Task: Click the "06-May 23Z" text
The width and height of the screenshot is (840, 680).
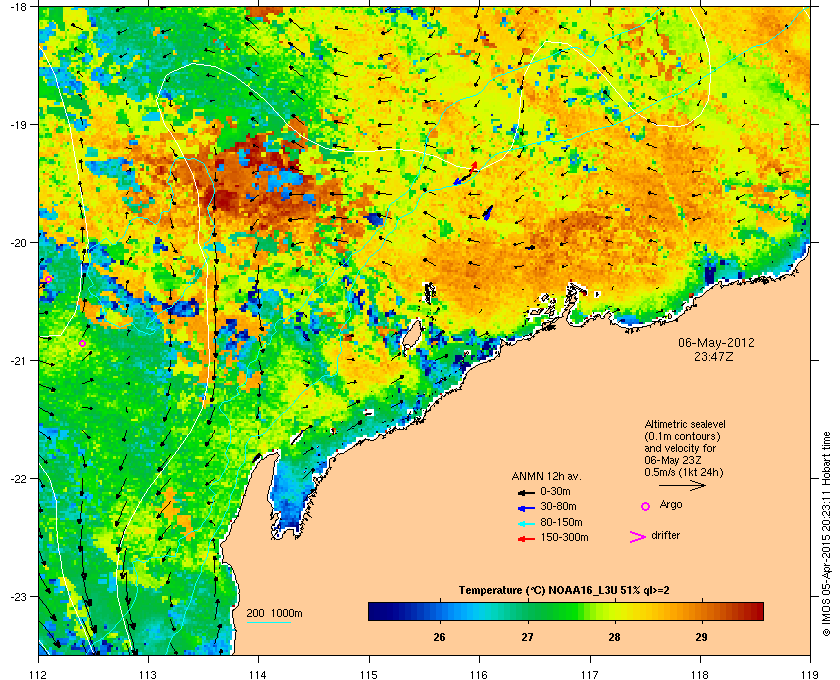Action: 673,460
